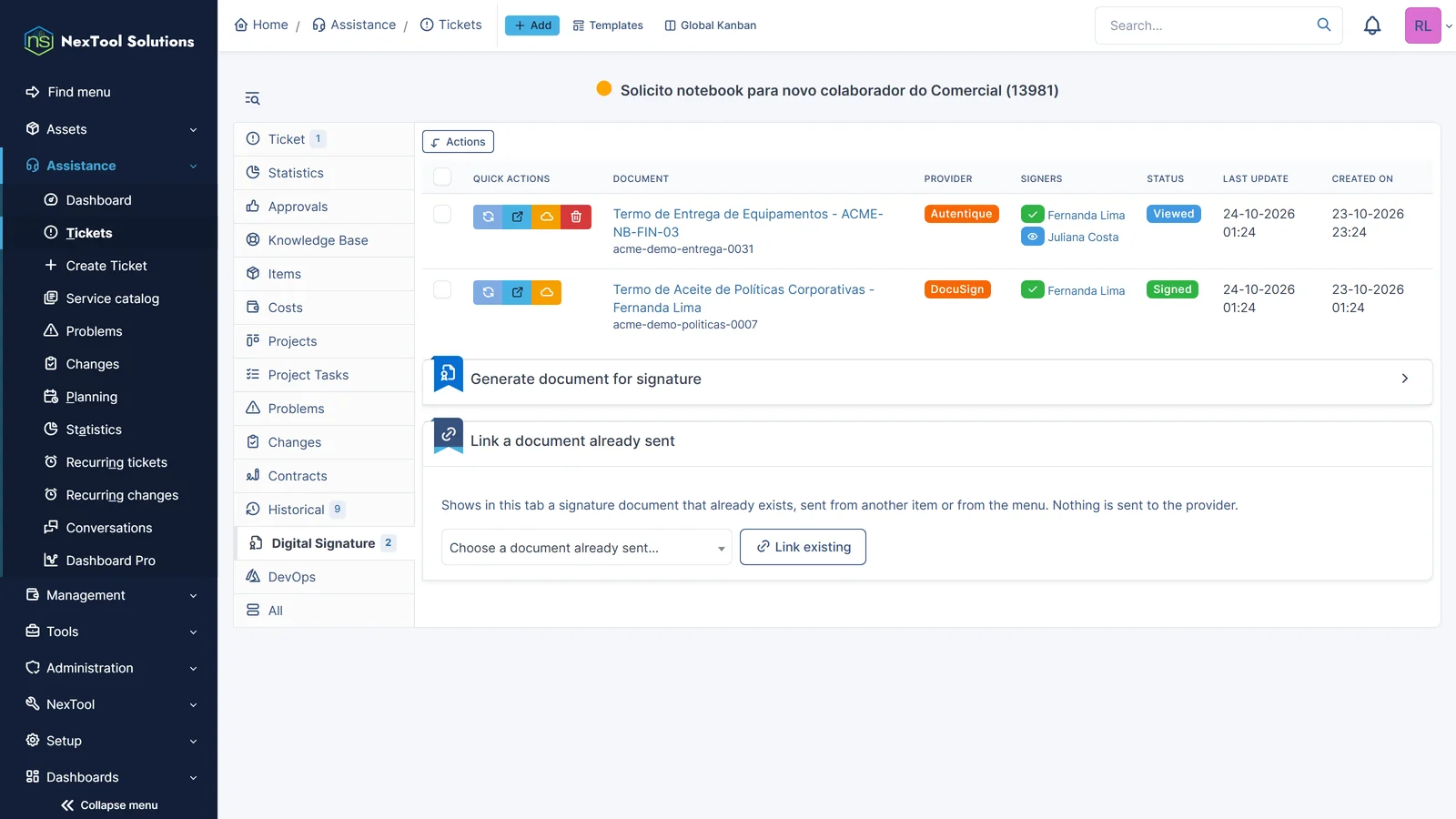Click the orange status dot beside the ticket title
Image resolution: width=1456 pixels, height=819 pixels.
(x=604, y=89)
